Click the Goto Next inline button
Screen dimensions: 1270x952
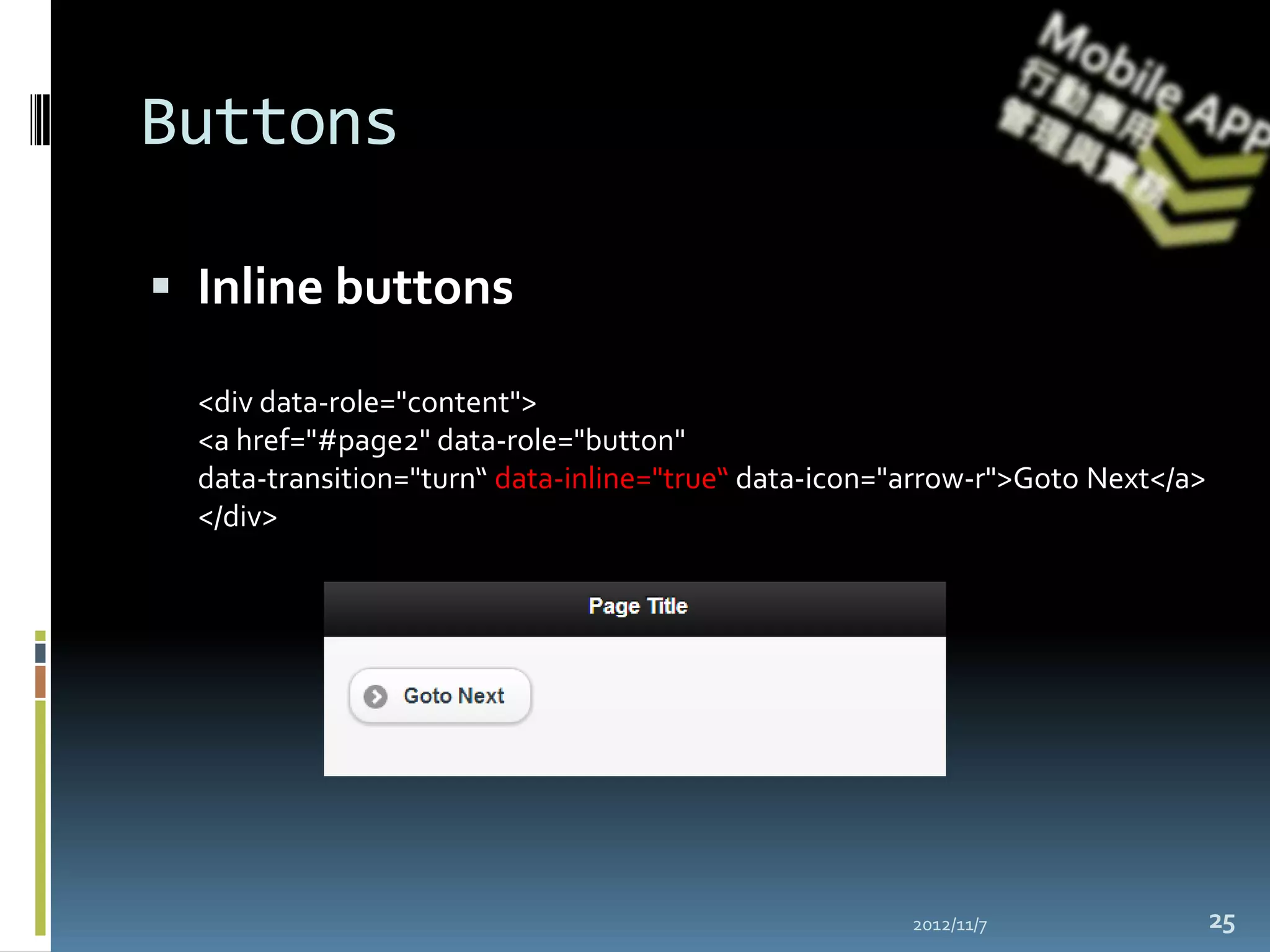tap(440, 695)
